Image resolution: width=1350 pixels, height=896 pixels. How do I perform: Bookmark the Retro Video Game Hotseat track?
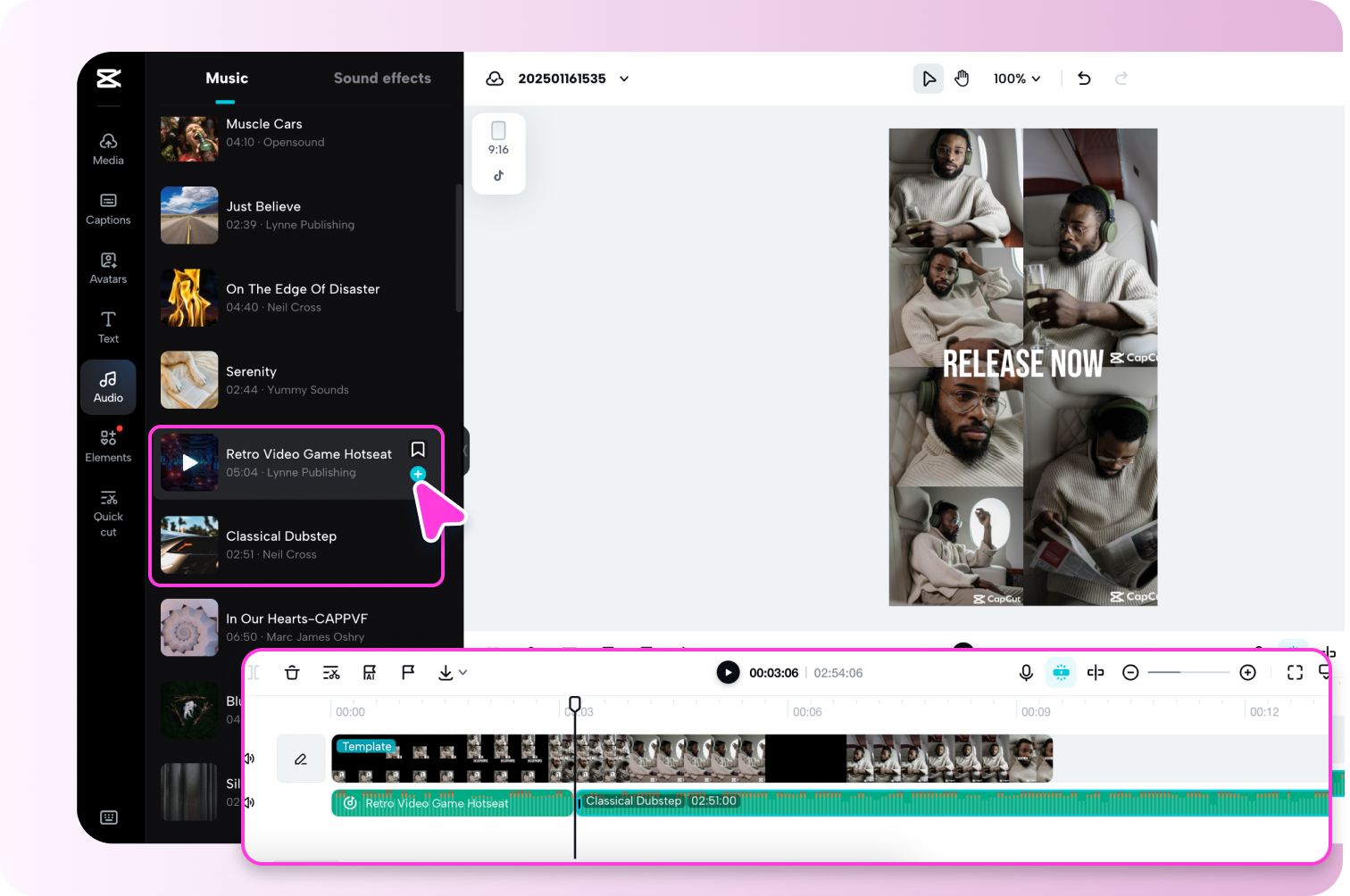(417, 450)
